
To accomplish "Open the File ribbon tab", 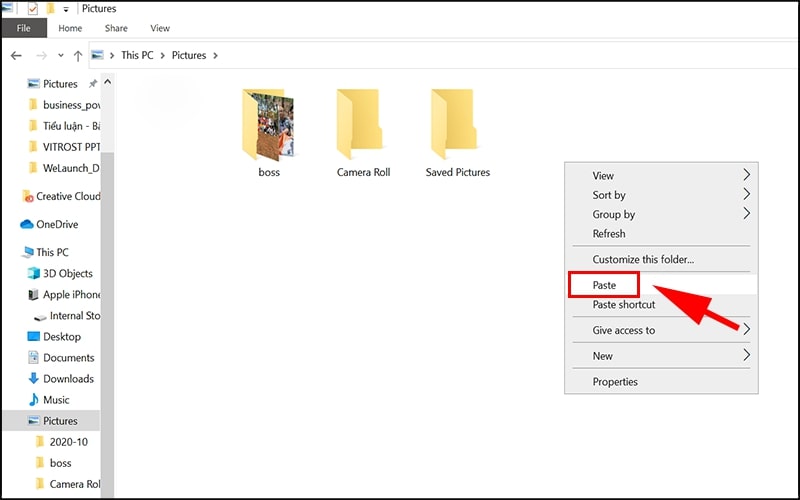I will 23,28.
